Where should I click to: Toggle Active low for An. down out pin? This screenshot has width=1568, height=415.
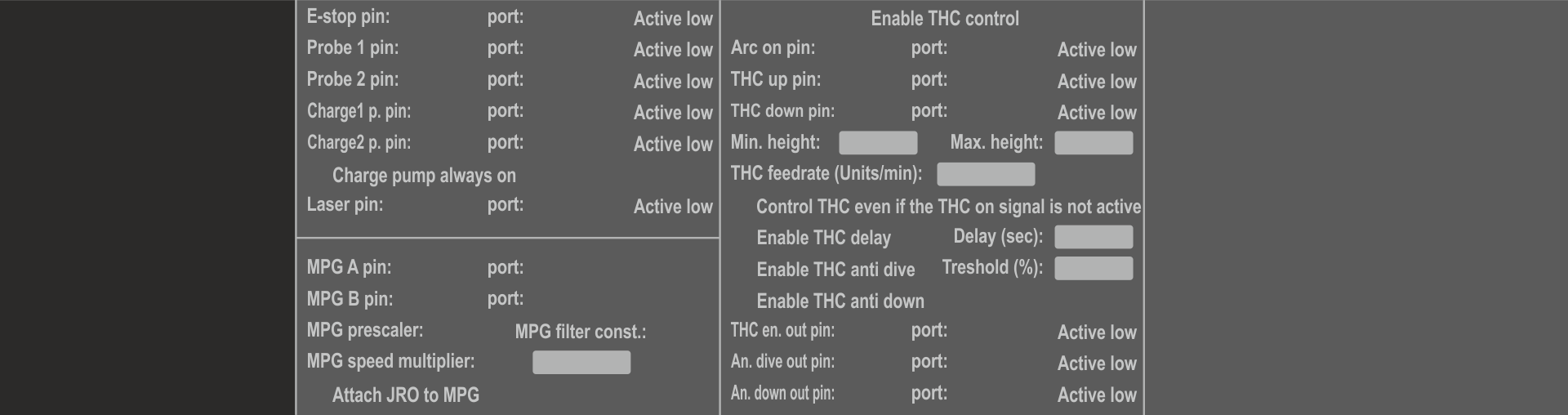click(x=1096, y=395)
